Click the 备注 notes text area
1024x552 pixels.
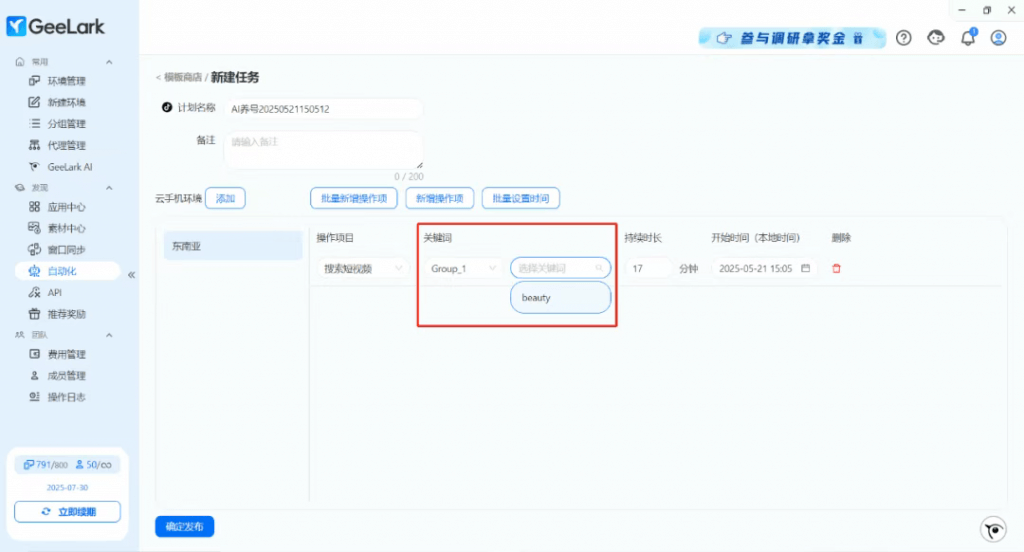coord(322,150)
